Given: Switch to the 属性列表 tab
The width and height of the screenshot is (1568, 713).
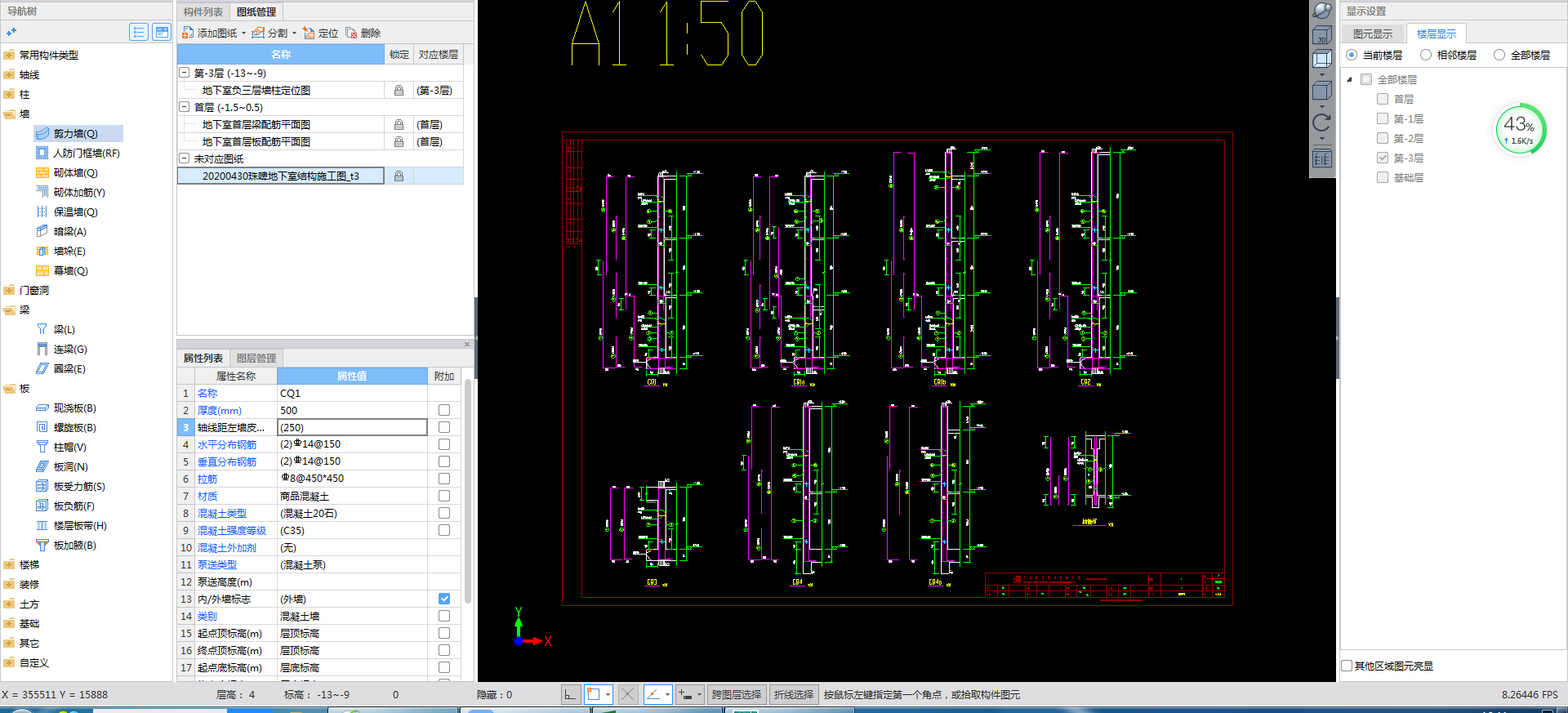Looking at the screenshot, I should (203, 358).
